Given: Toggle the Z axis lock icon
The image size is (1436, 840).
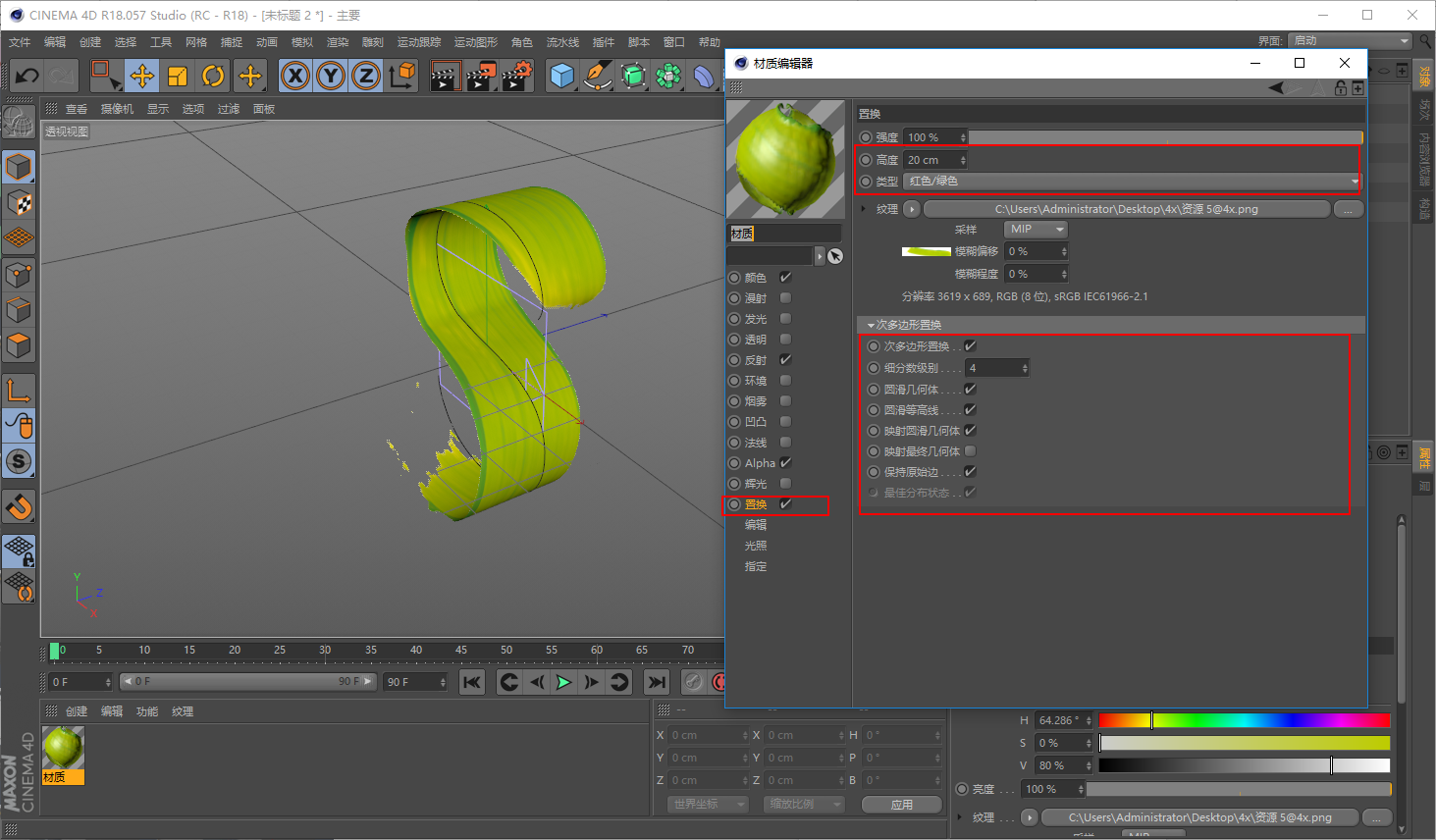Looking at the screenshot, I should point(366,76).
